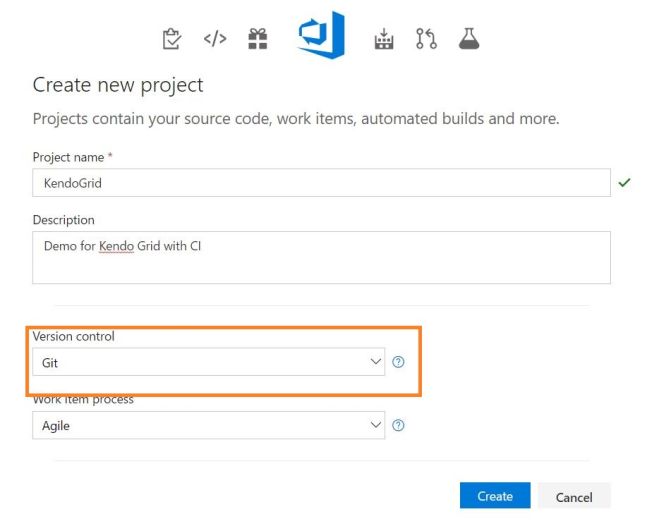Click the help icon next to Version control

398,362
